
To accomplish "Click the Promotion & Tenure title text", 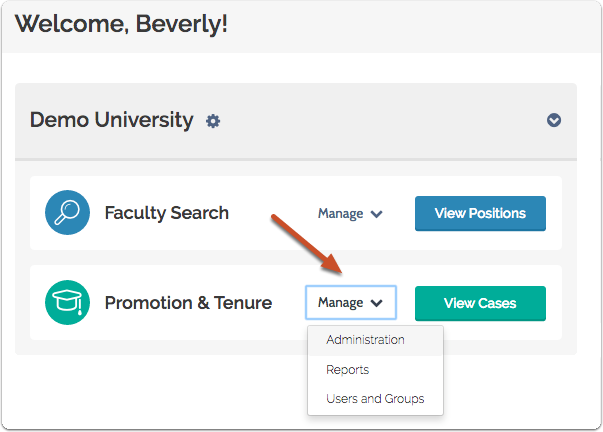I will 188,302.
